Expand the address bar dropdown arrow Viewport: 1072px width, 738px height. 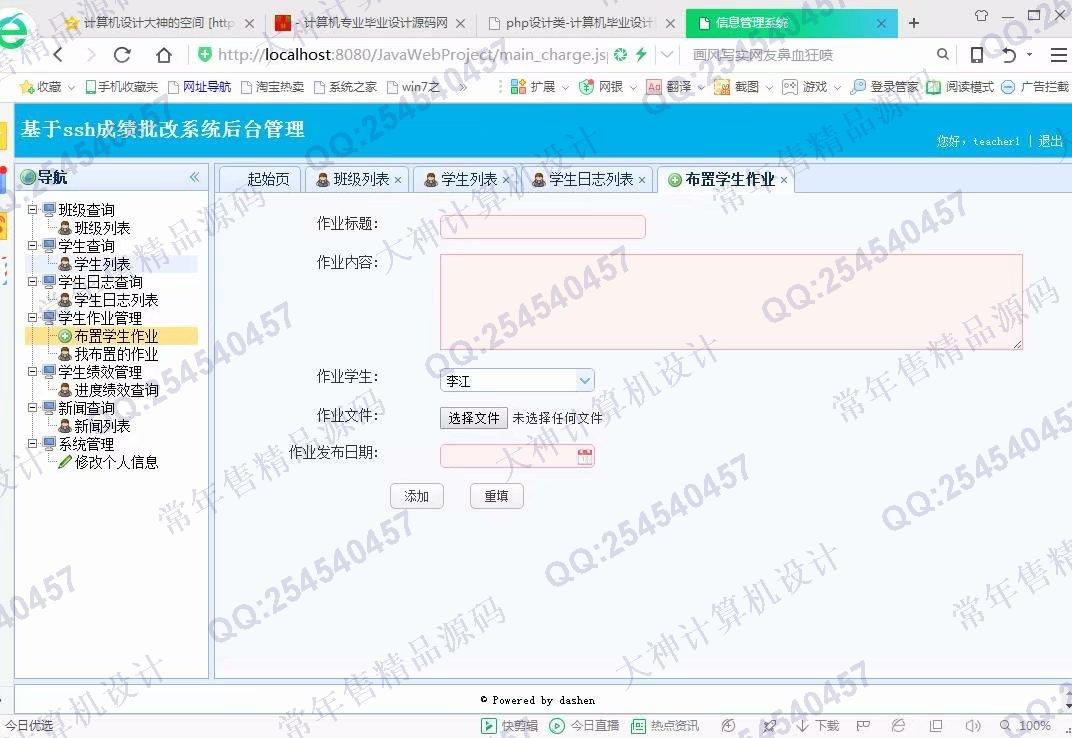(667, 55)
